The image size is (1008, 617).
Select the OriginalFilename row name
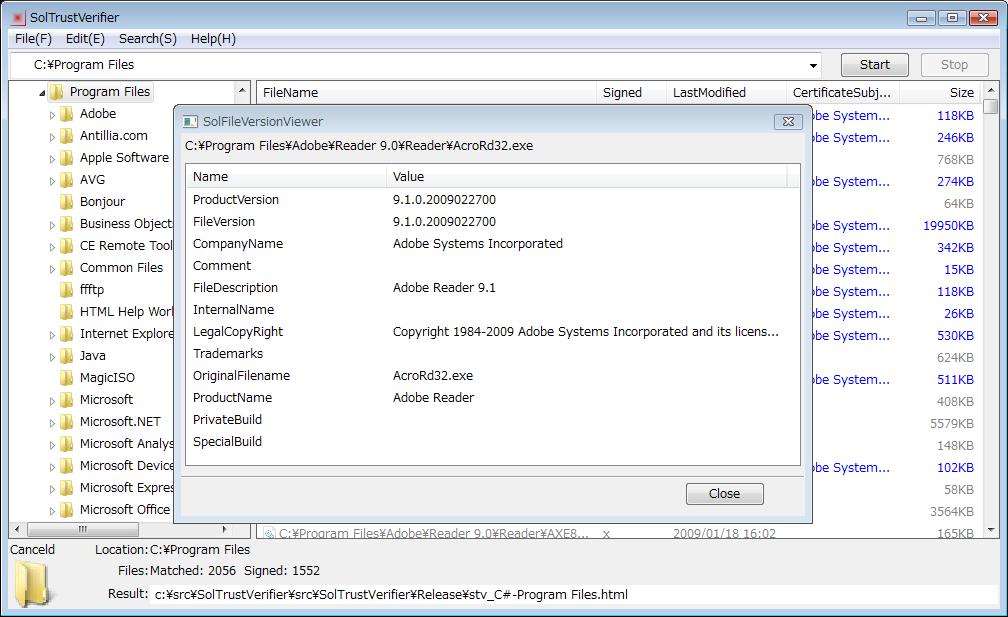[x=242, y=376]
